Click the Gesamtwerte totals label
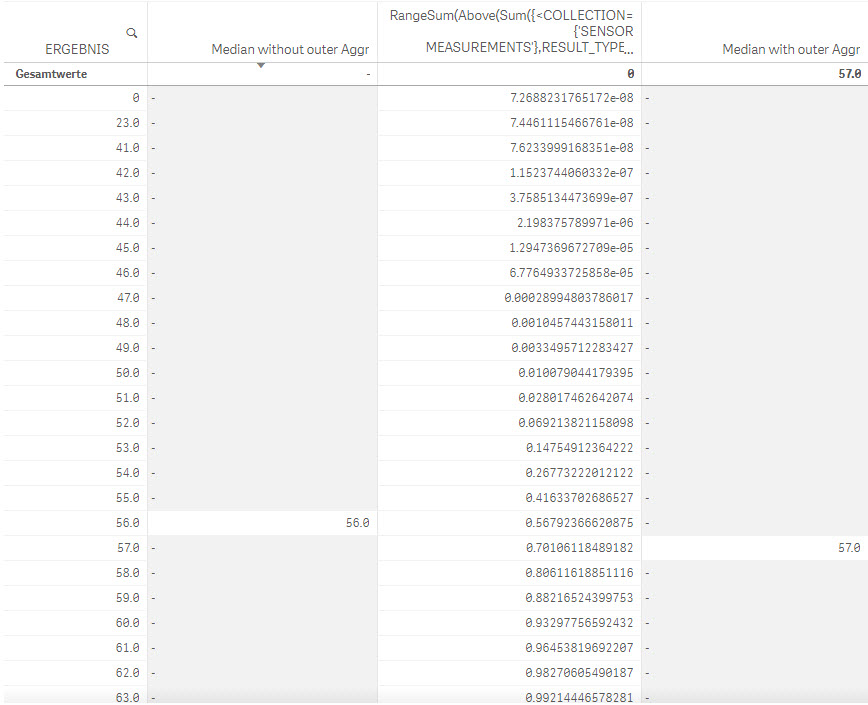 pyautogui.click(x=51, y=74)
